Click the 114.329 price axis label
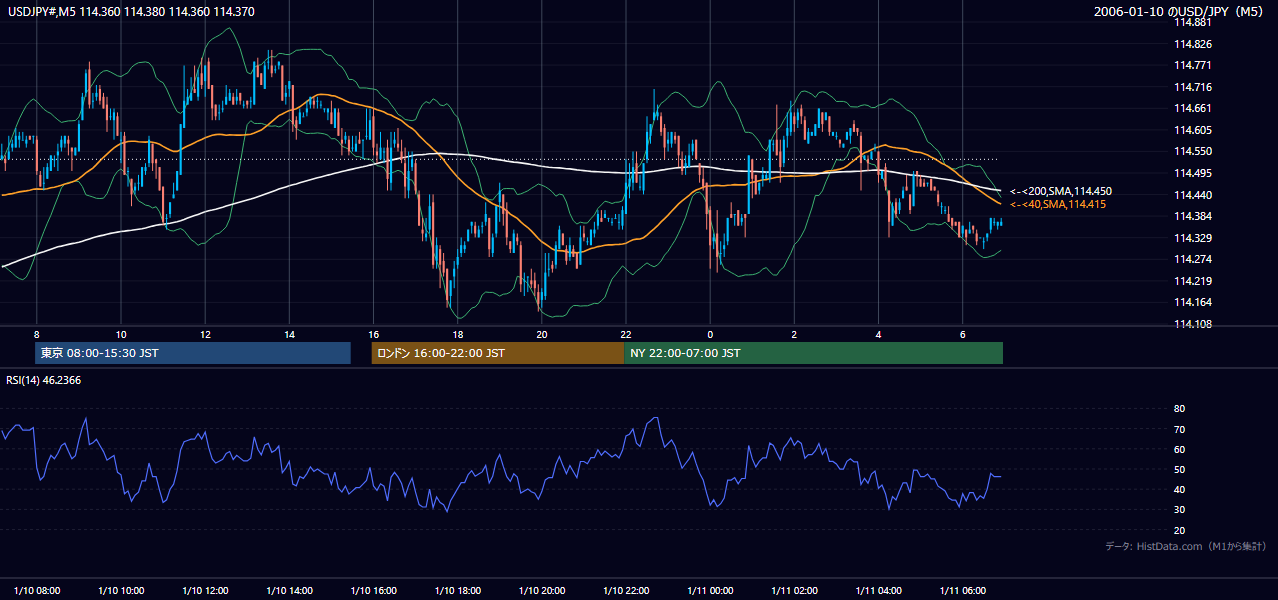This screenshot has height=600, width=1278. 1192,238
